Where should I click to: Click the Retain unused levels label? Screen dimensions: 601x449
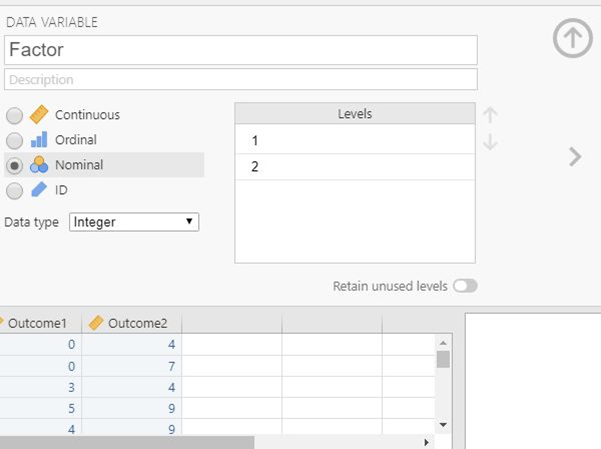pyautogui.click(x=390, y=286)
